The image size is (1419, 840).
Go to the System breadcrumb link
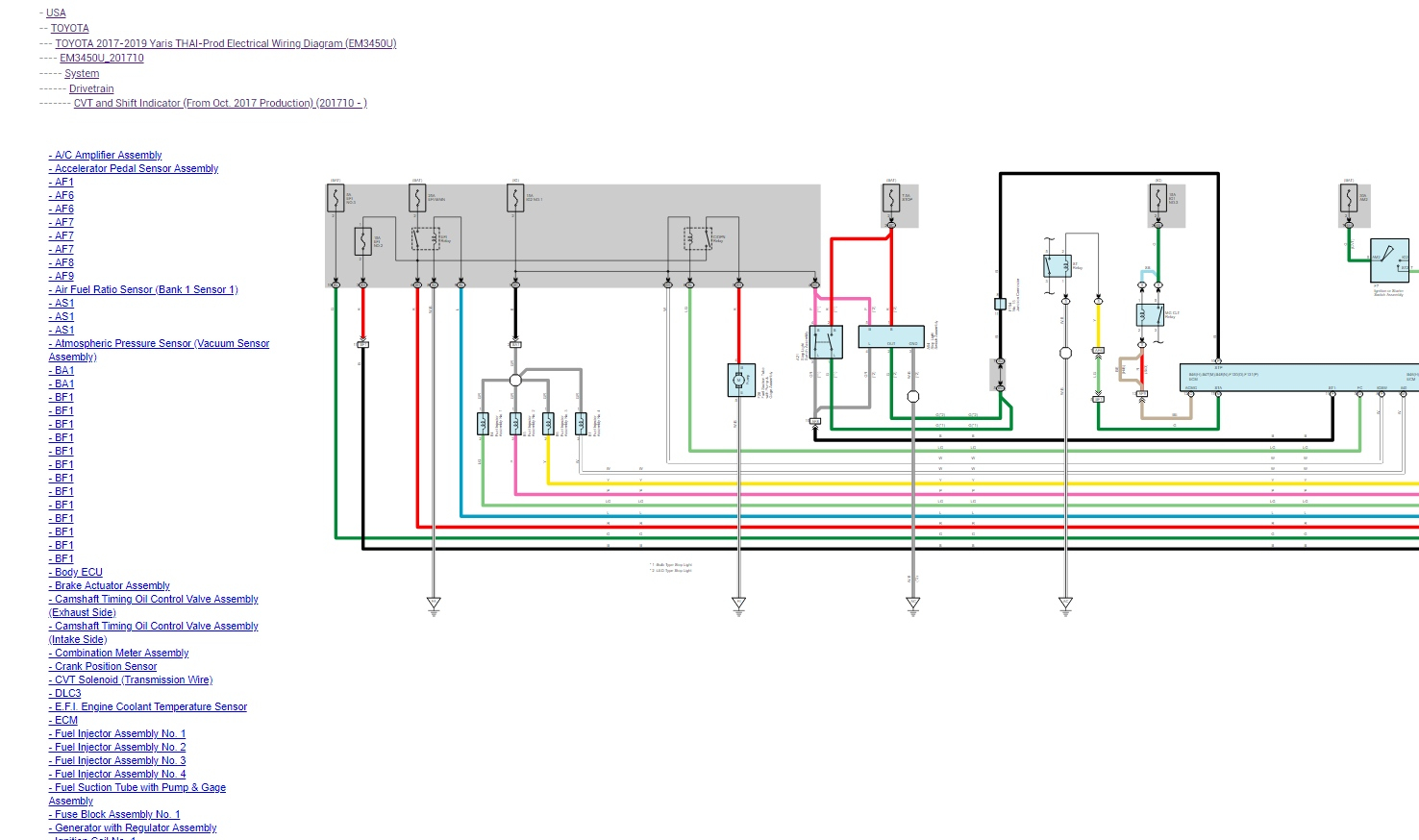(82, 73)
